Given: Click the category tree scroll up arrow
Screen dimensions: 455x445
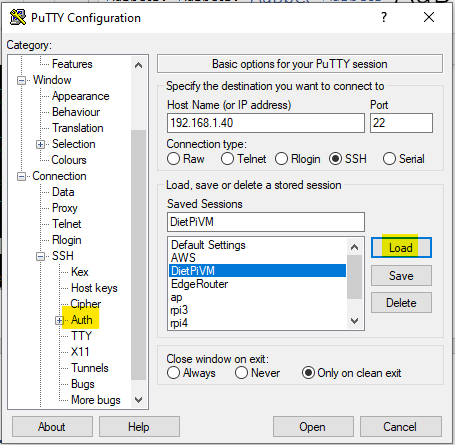Looking at the screenshot, I should [x=138, y=65].
